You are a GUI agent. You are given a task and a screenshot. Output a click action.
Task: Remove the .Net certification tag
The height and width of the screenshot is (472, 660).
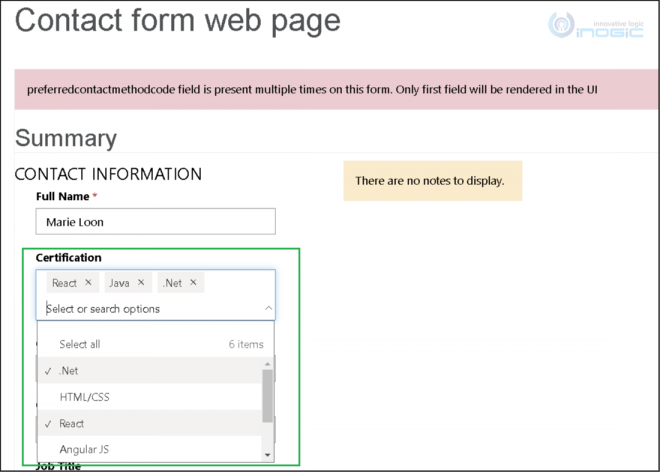point(193,283)
